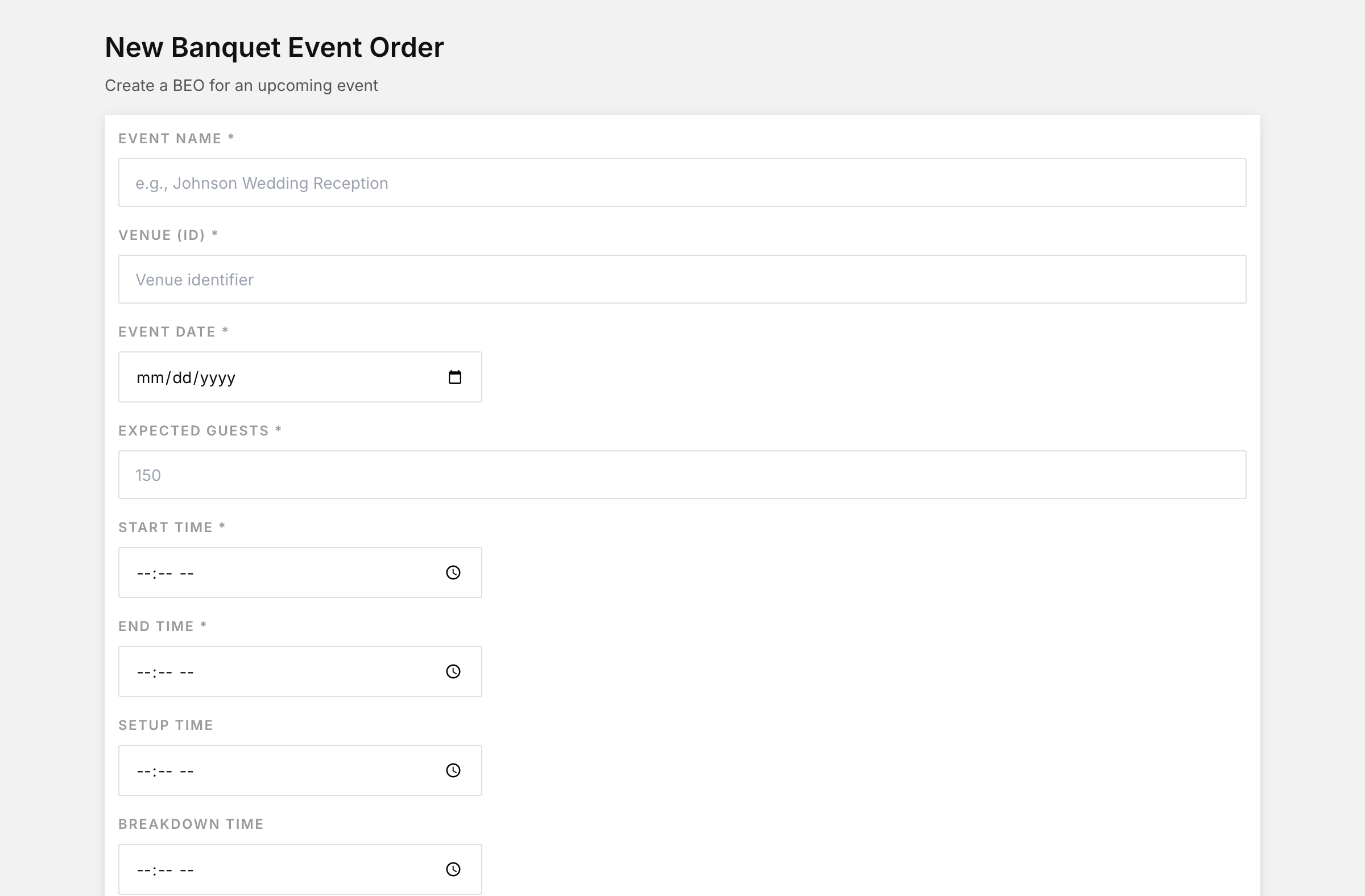Click the EXPECTED GUESTS label
The height and width of the screenshot is (896, 1365).
click(x=200, y=430)
